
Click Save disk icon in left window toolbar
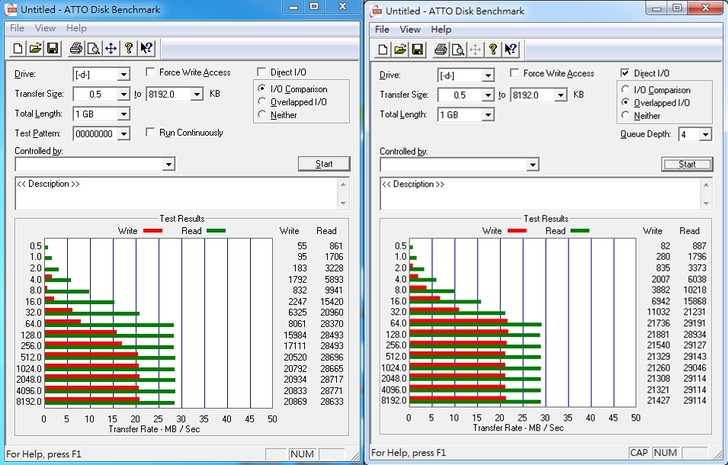click(x=53, y=48)
